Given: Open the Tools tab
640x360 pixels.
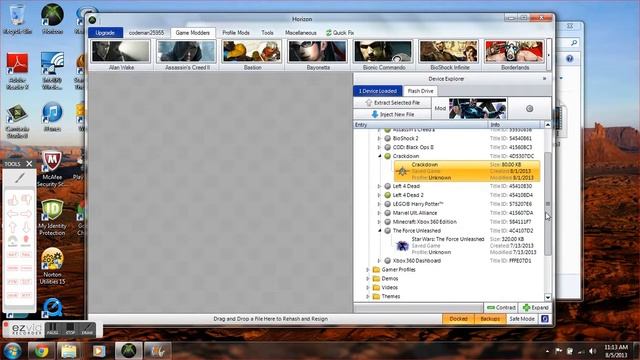Looking at the screenshot, I should coord(267,33).
